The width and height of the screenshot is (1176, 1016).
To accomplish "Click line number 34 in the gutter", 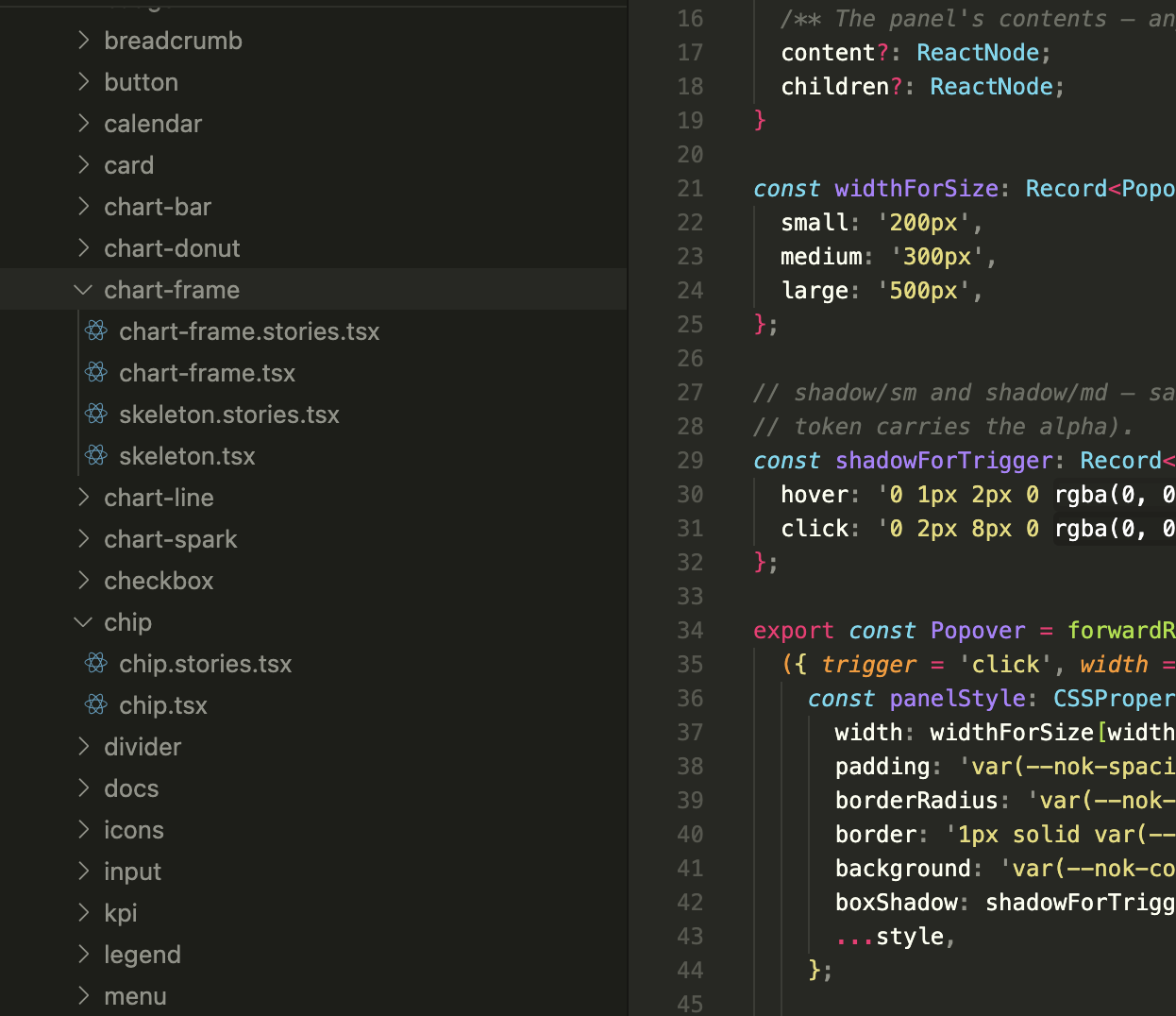I will coord(690,631).
